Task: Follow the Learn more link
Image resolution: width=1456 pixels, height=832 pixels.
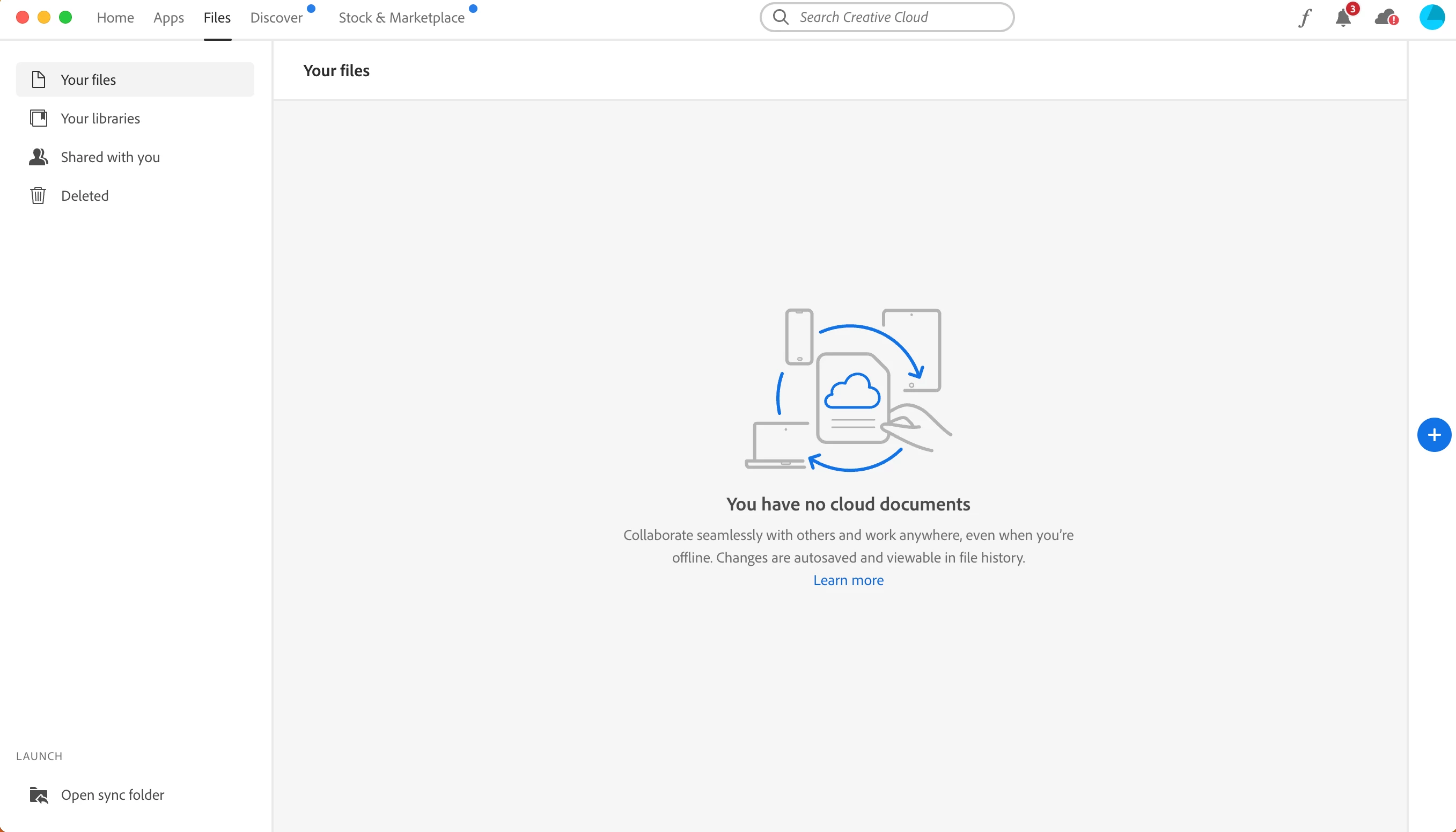Action: coord(848,580)
